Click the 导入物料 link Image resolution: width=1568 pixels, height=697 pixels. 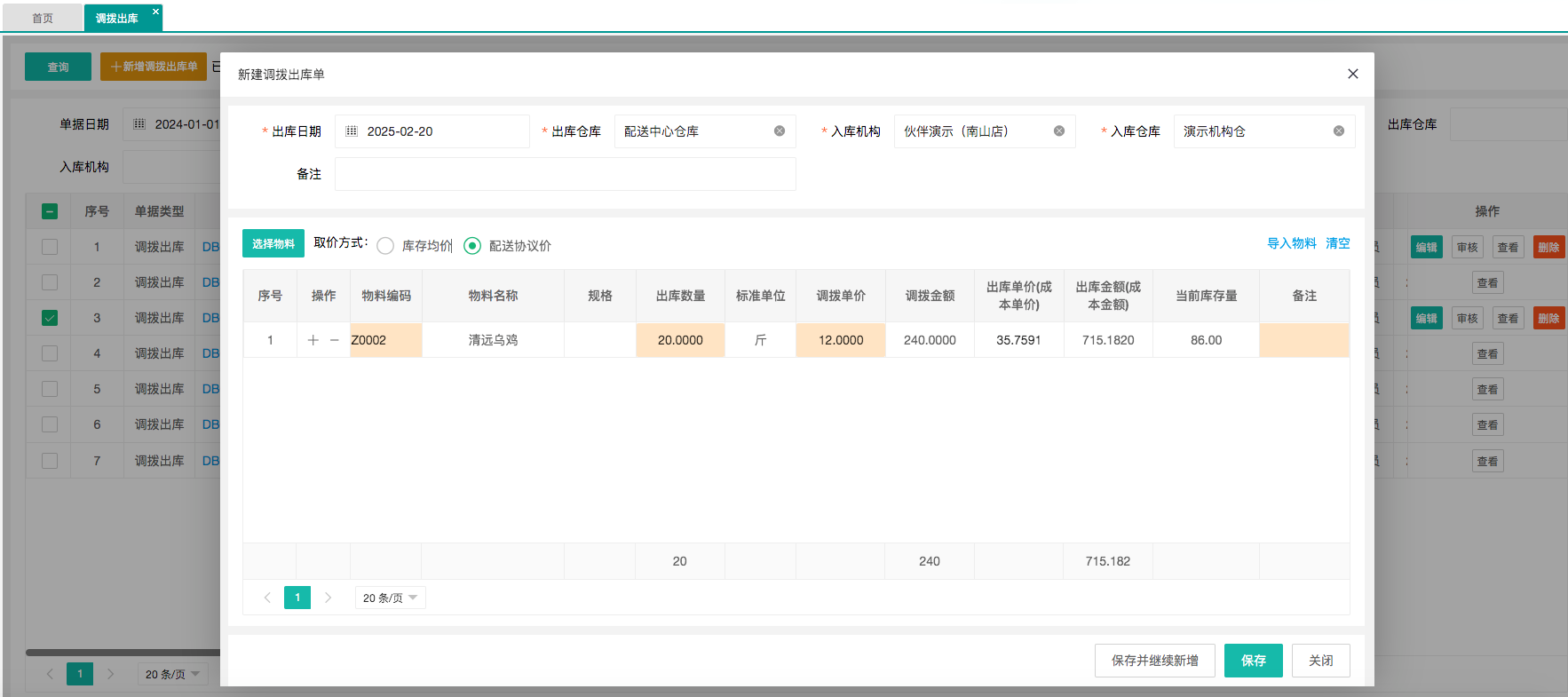tap(1291, 243)
